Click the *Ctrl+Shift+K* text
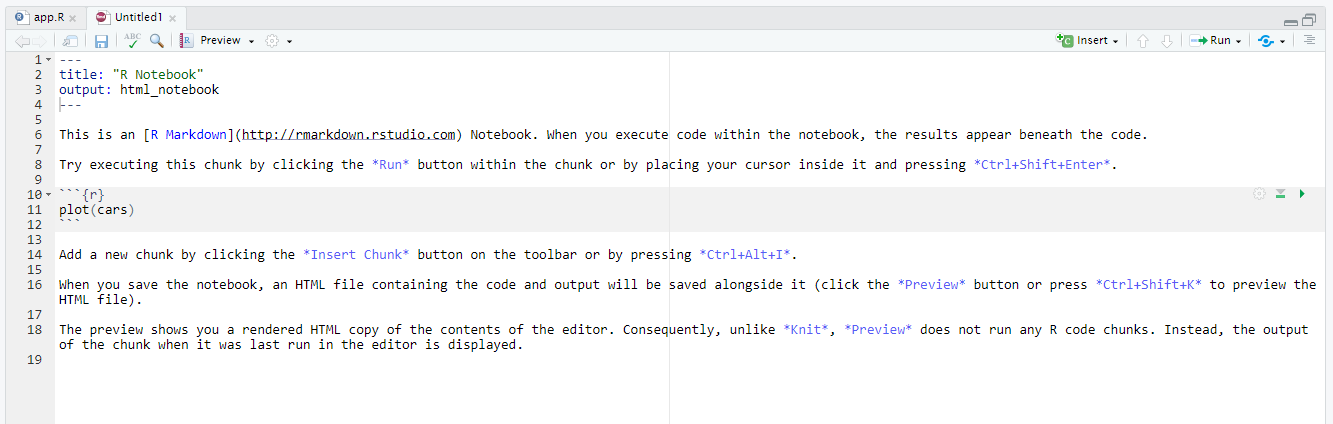 (x=1149, y=285)
